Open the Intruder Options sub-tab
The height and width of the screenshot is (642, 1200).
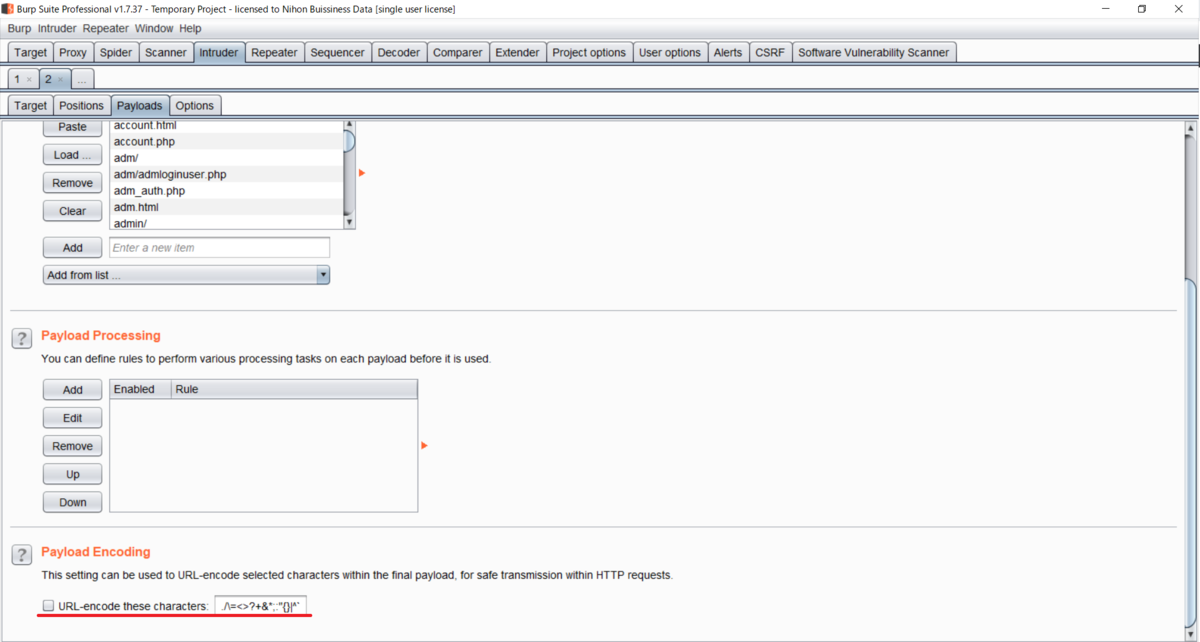(x=195, y=105)
